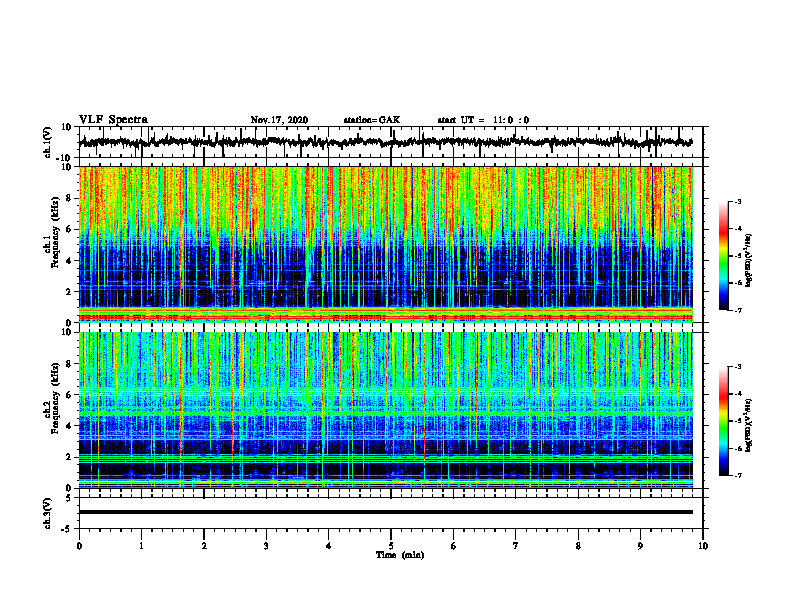Click the ch.3(V) flat line trace
Image resolution: width=792 pixels, height=612 pixels.
tap(385, 512)
